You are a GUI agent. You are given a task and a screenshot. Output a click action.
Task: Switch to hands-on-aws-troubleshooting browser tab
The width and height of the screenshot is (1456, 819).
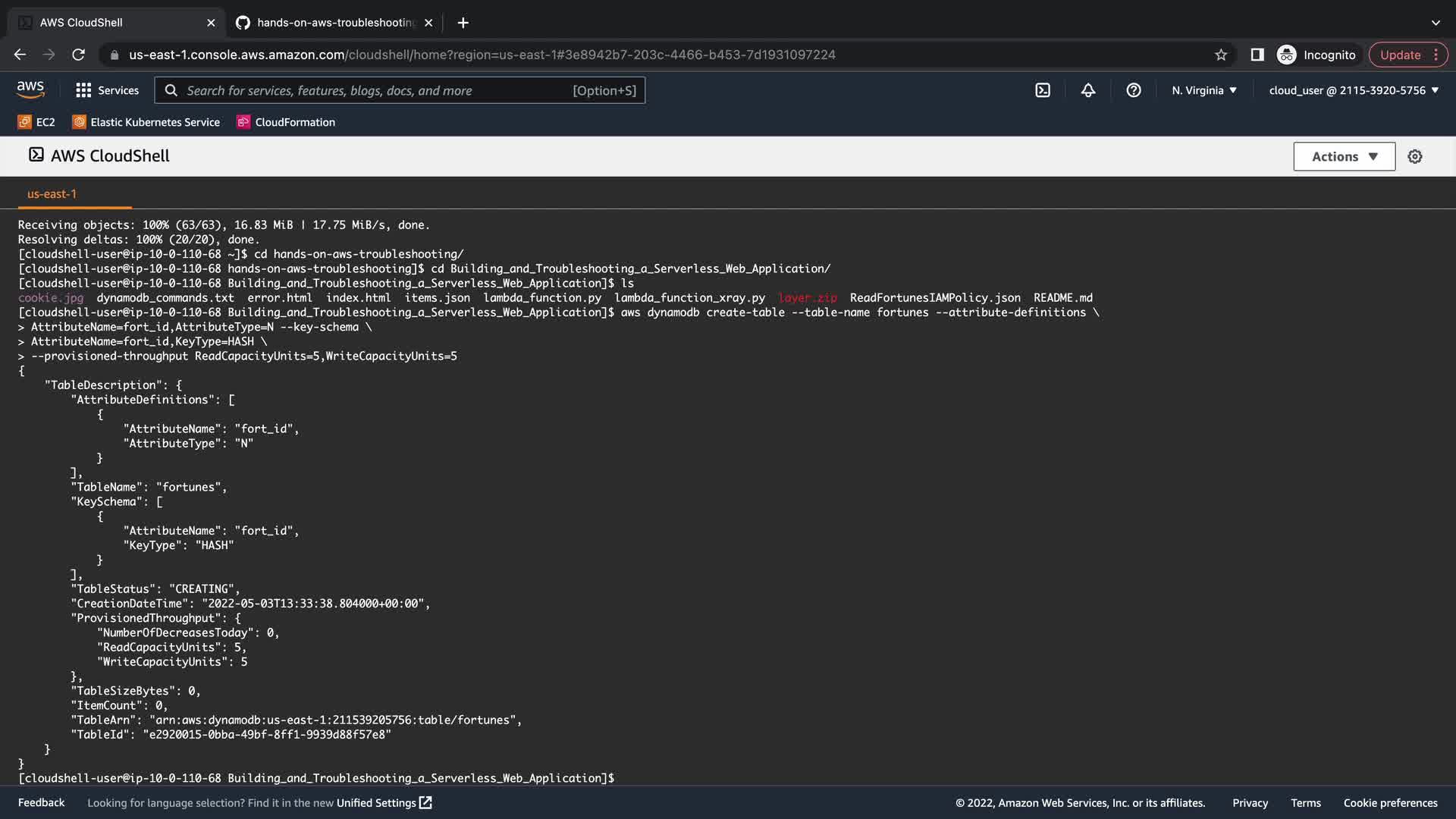click(x=334, y=23)
